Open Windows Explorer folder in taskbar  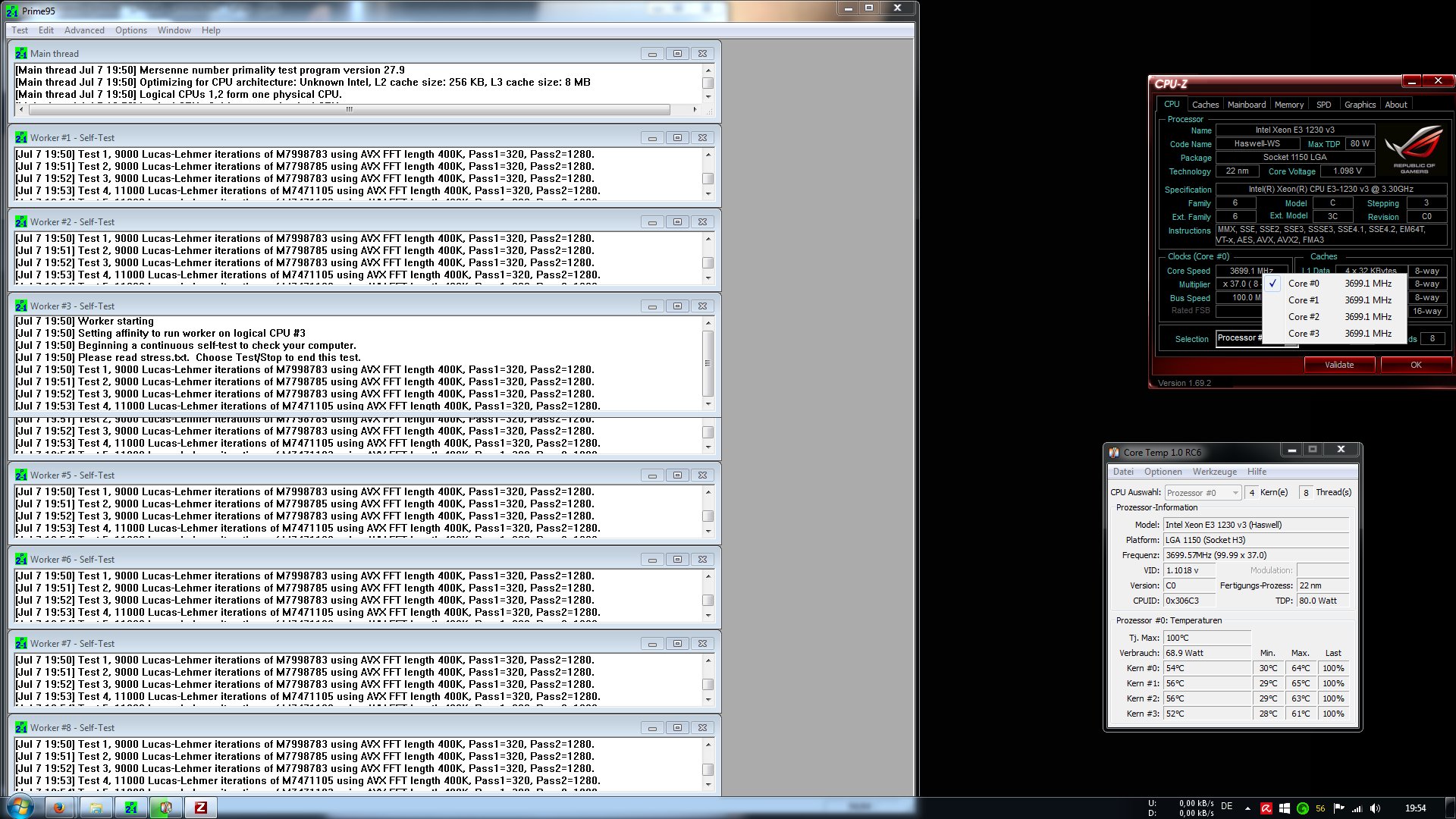coord(96,808)
